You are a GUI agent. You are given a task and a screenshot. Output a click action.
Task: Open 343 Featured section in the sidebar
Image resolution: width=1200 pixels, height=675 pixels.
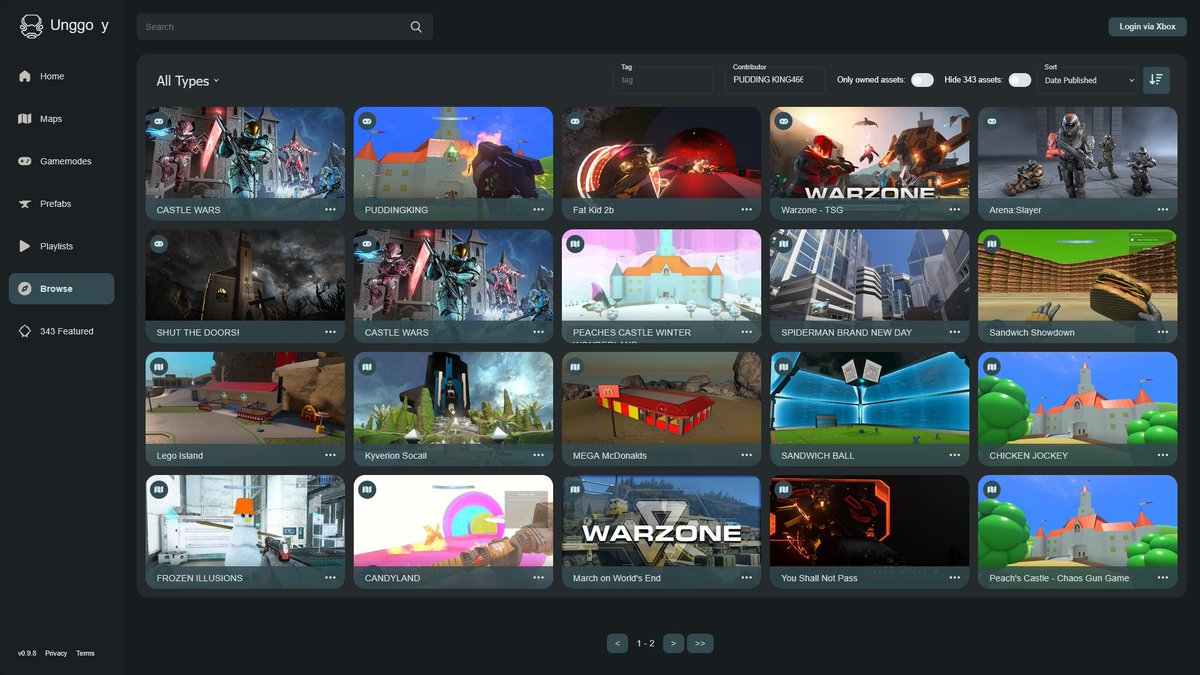[x=61, y=331]
